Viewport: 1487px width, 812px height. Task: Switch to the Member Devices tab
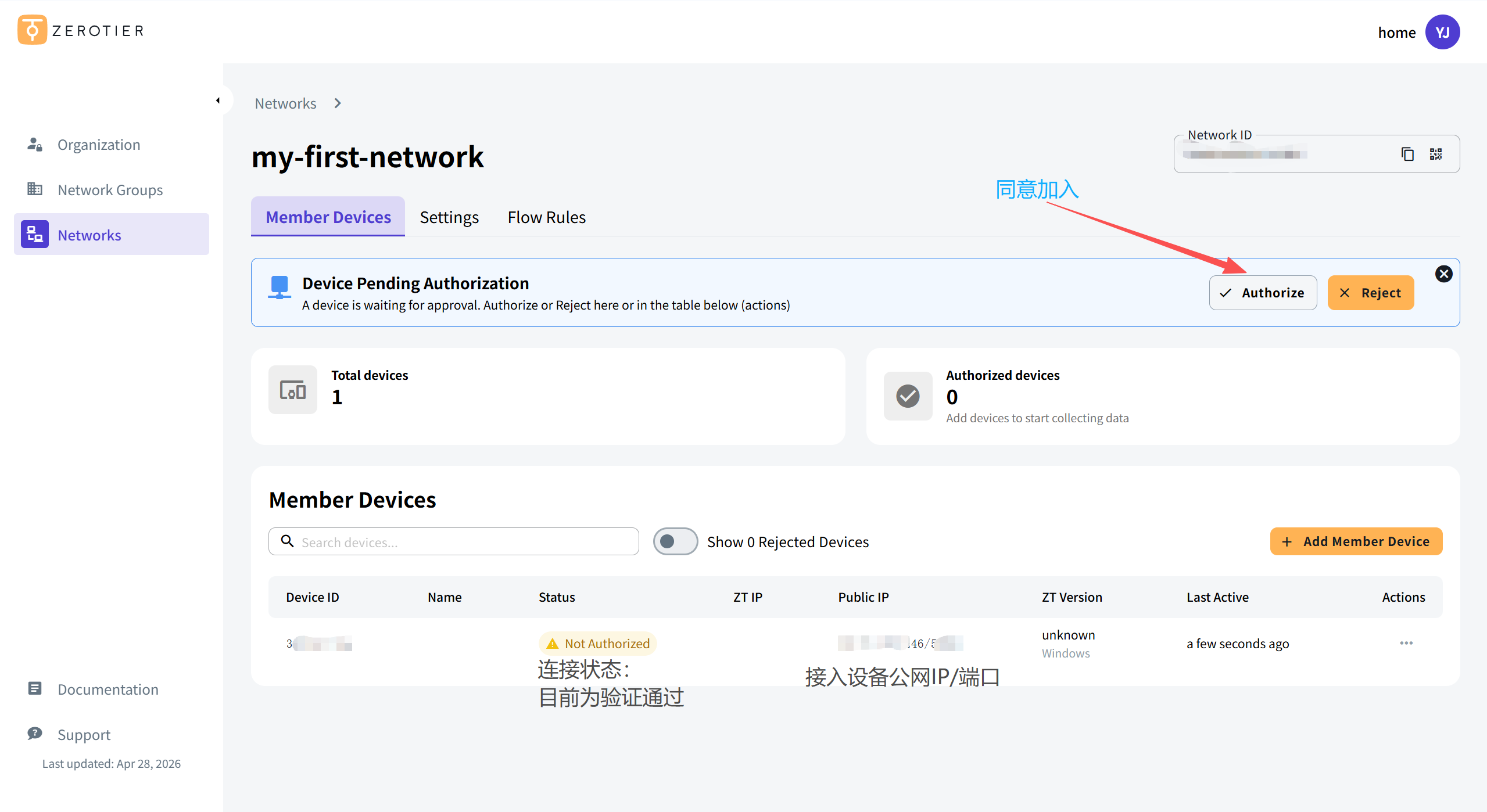click(328, 217)
